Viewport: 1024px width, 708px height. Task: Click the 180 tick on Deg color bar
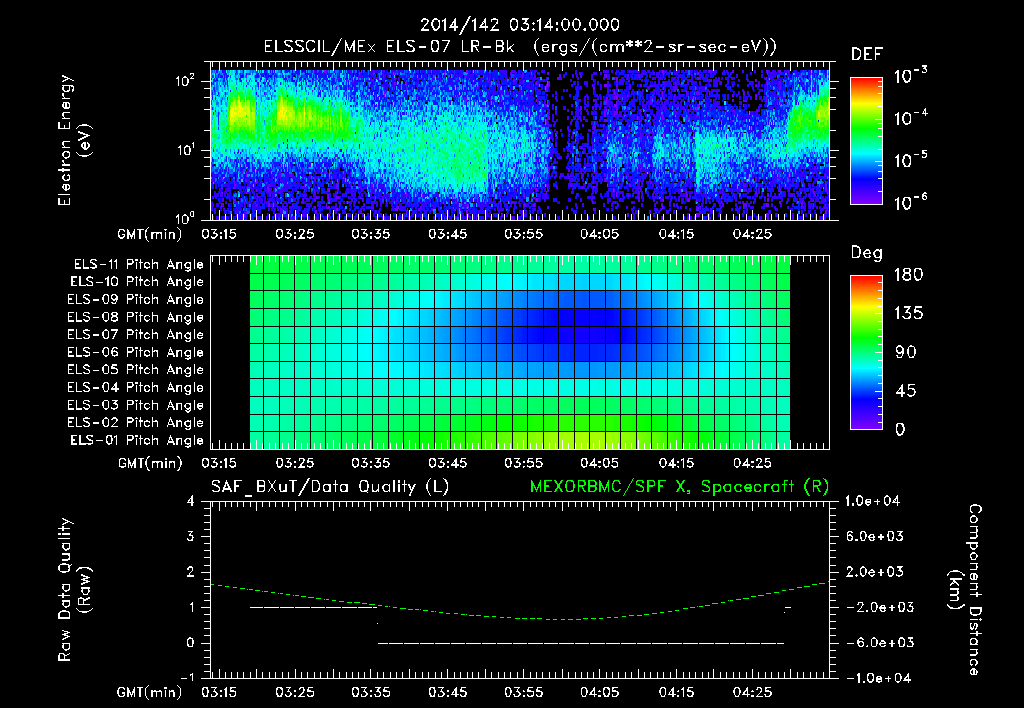(908, 275)
